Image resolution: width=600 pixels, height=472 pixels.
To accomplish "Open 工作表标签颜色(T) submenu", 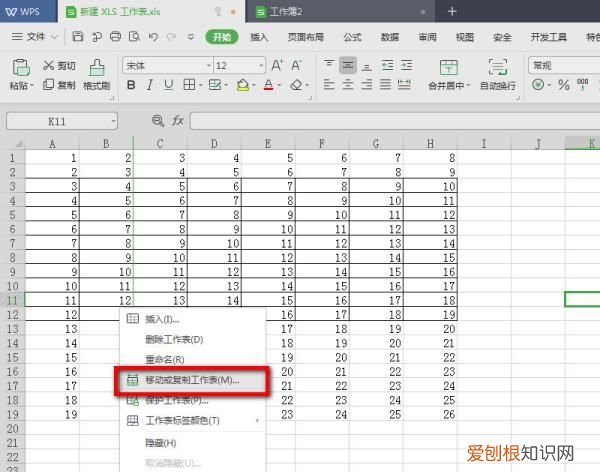I will 192,420.
